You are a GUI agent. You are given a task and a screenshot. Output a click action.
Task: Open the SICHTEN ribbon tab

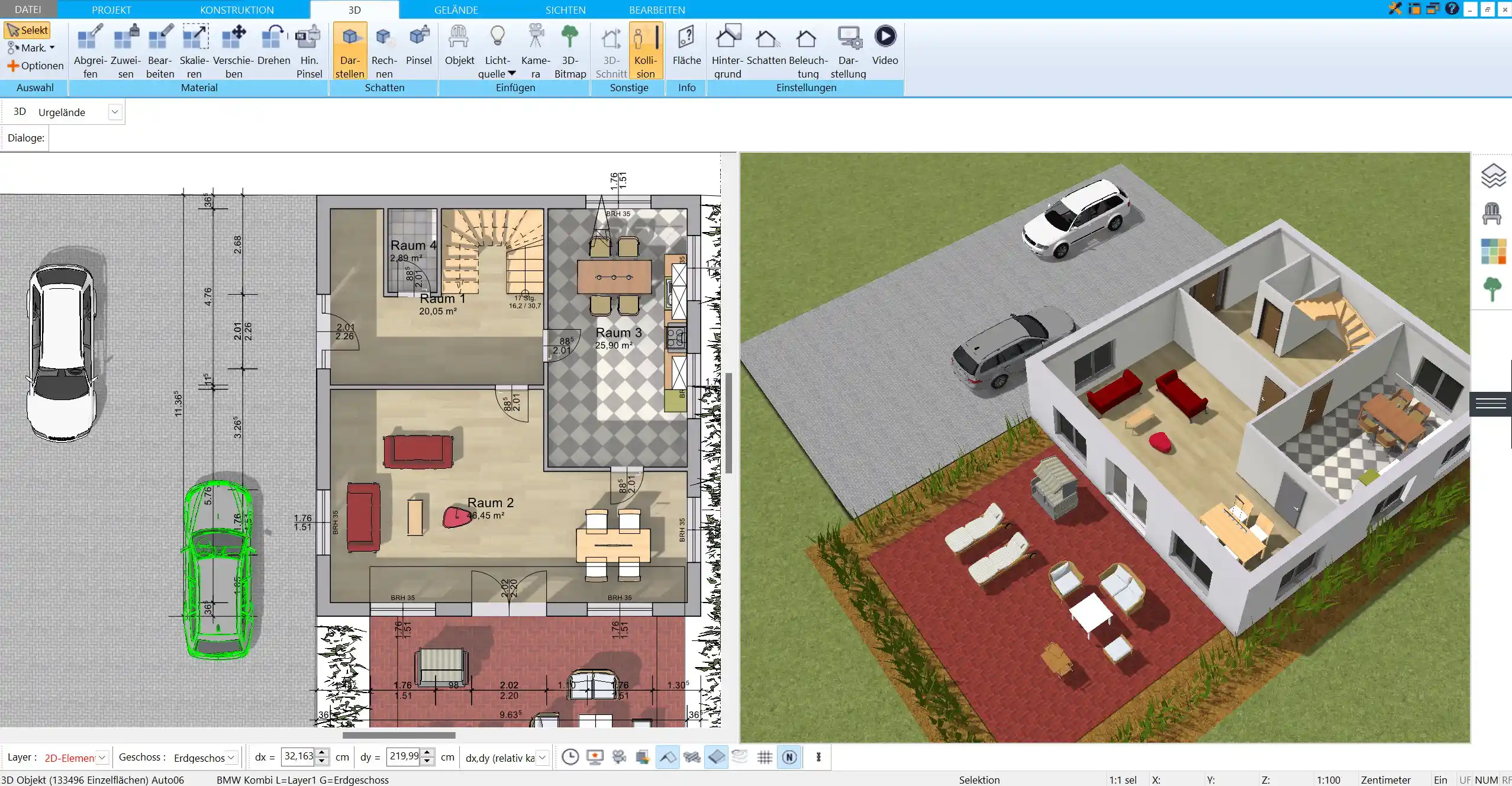(565, 9)
